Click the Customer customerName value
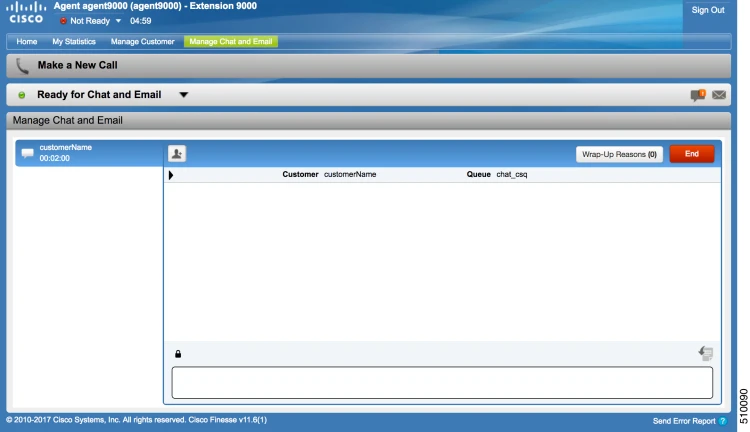This screenshot has width=750, height=432. pos(350,175)
